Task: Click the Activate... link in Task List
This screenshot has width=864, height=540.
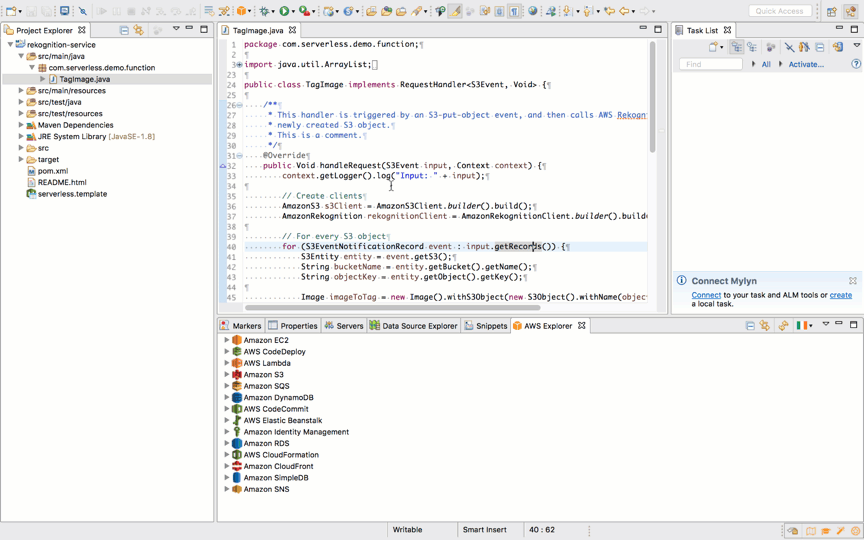Action: [806, 64]
